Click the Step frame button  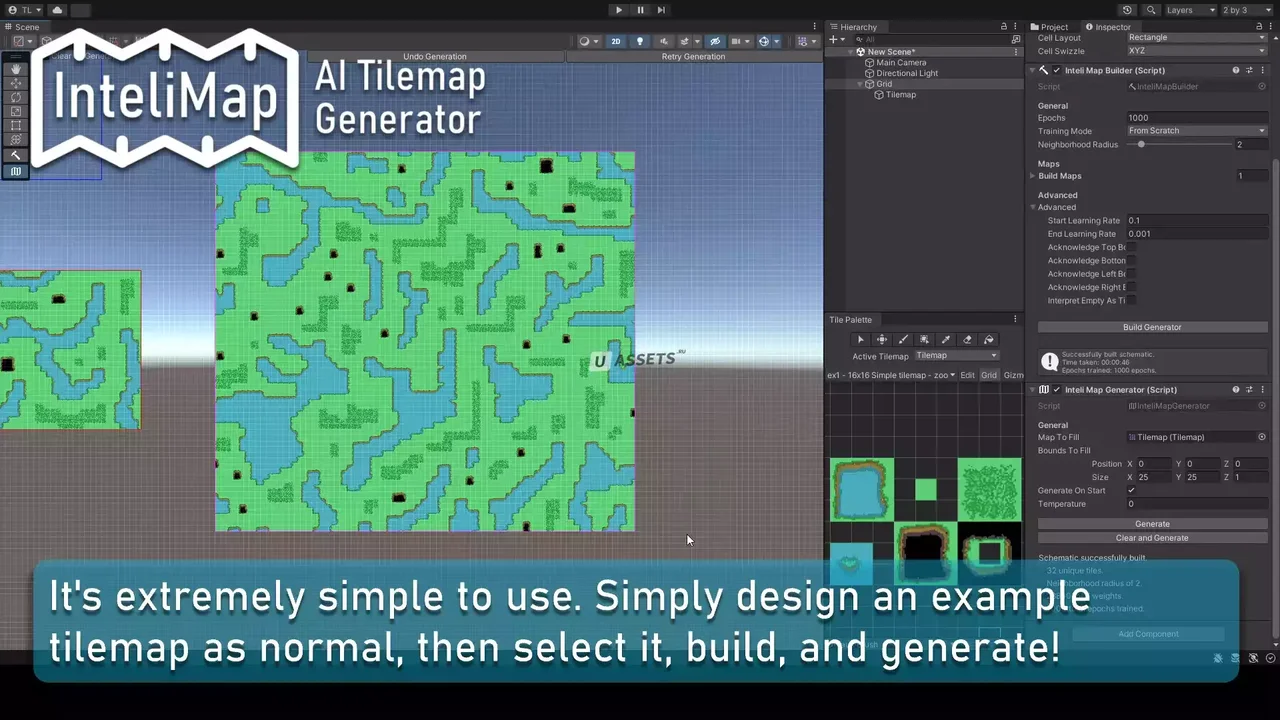pyautogui.click(x=662, y=10)
